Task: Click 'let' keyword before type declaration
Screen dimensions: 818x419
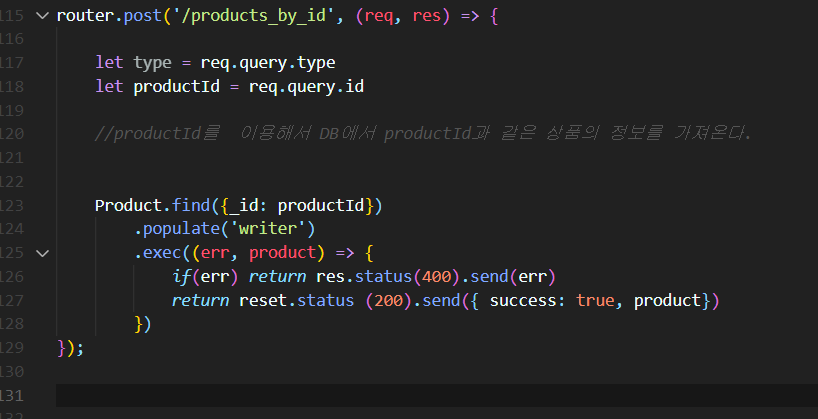Action: [109, 63]
